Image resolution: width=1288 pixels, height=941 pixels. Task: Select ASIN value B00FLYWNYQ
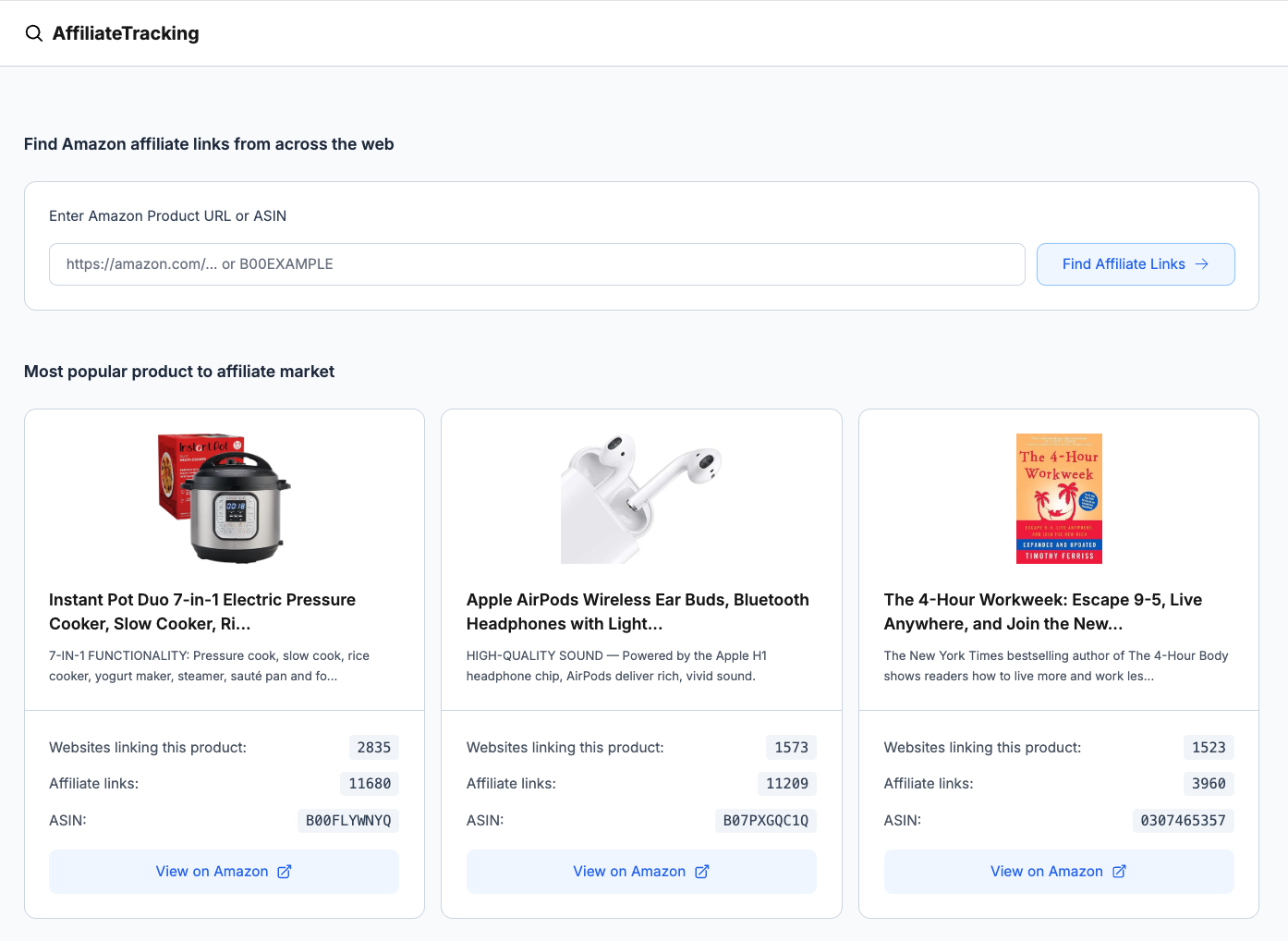click(348, 821)
